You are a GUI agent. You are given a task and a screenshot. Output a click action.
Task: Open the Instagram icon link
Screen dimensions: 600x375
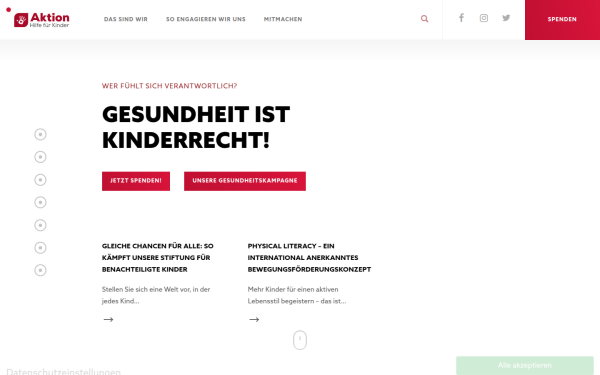pos(484,18)
